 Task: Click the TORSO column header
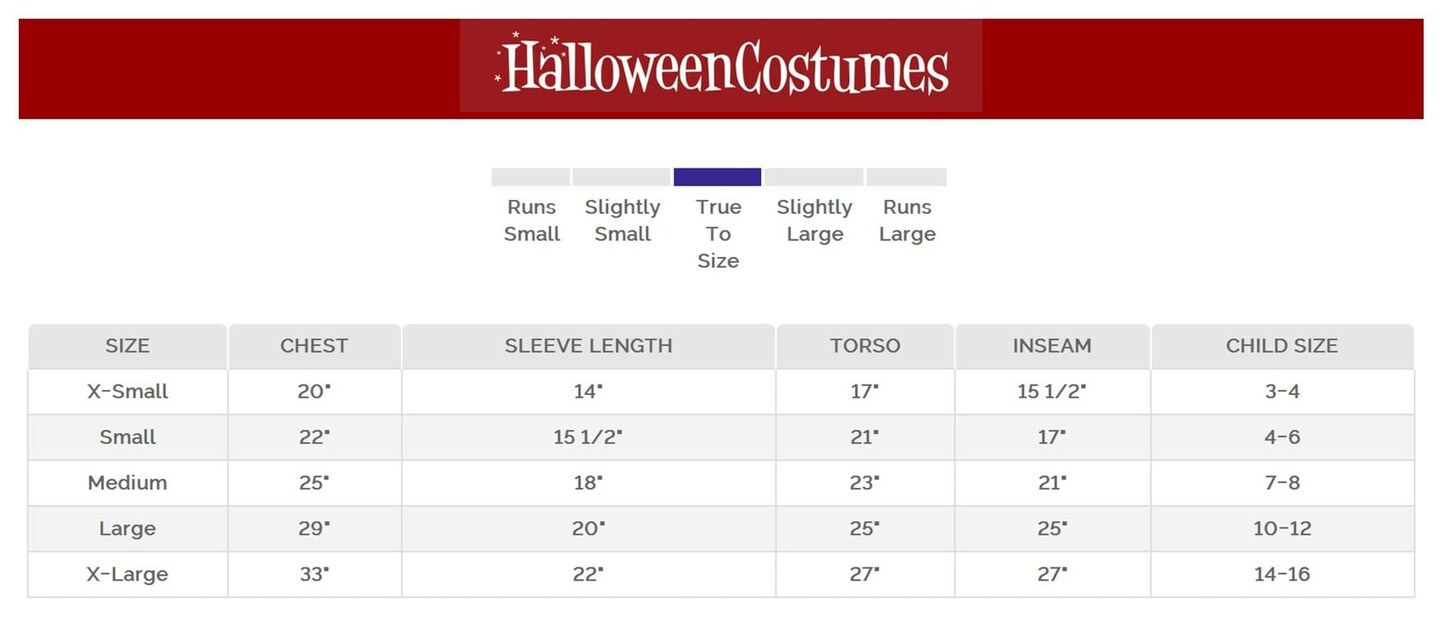865,346
